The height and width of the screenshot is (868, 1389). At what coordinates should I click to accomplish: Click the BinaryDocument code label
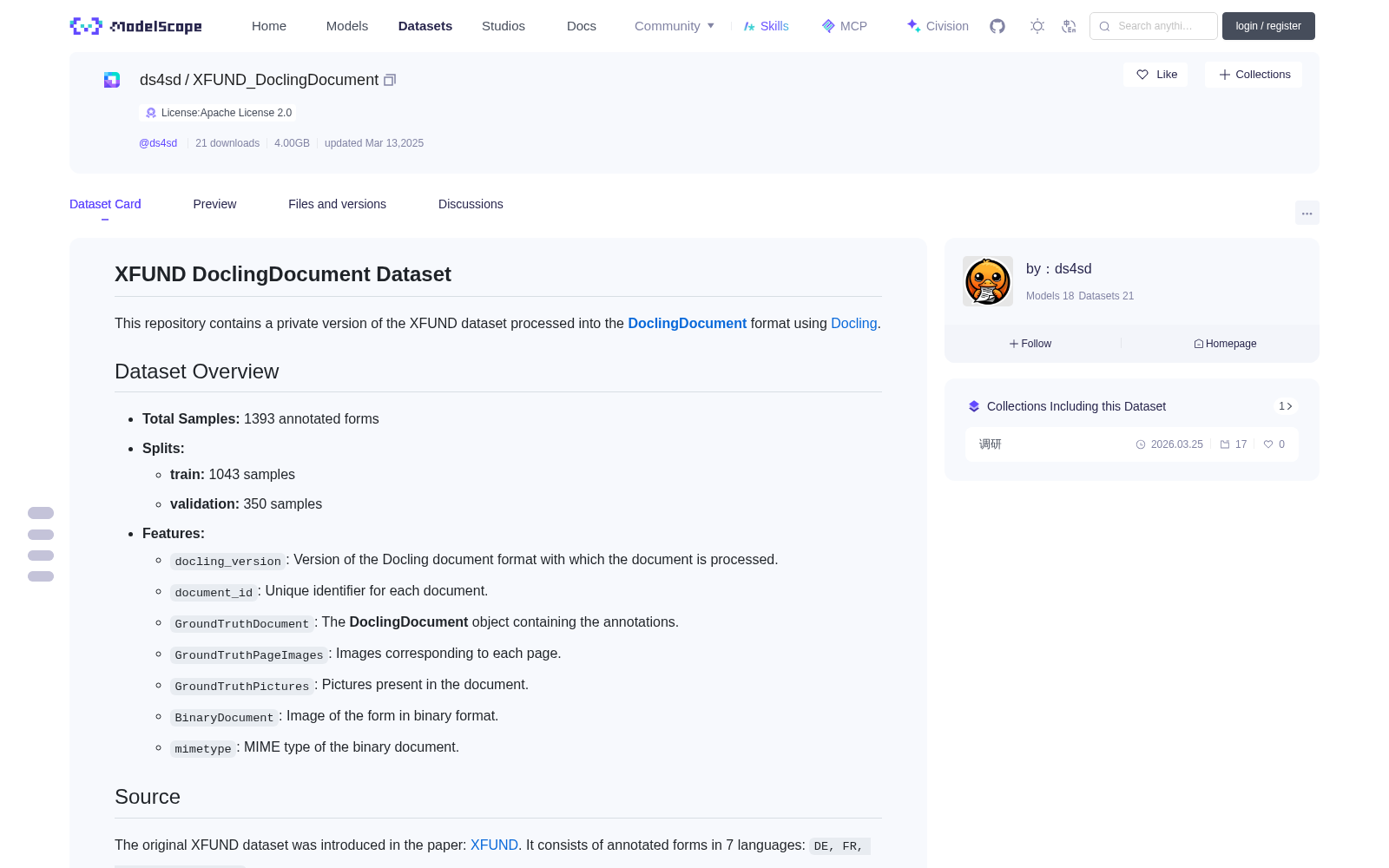224,717
